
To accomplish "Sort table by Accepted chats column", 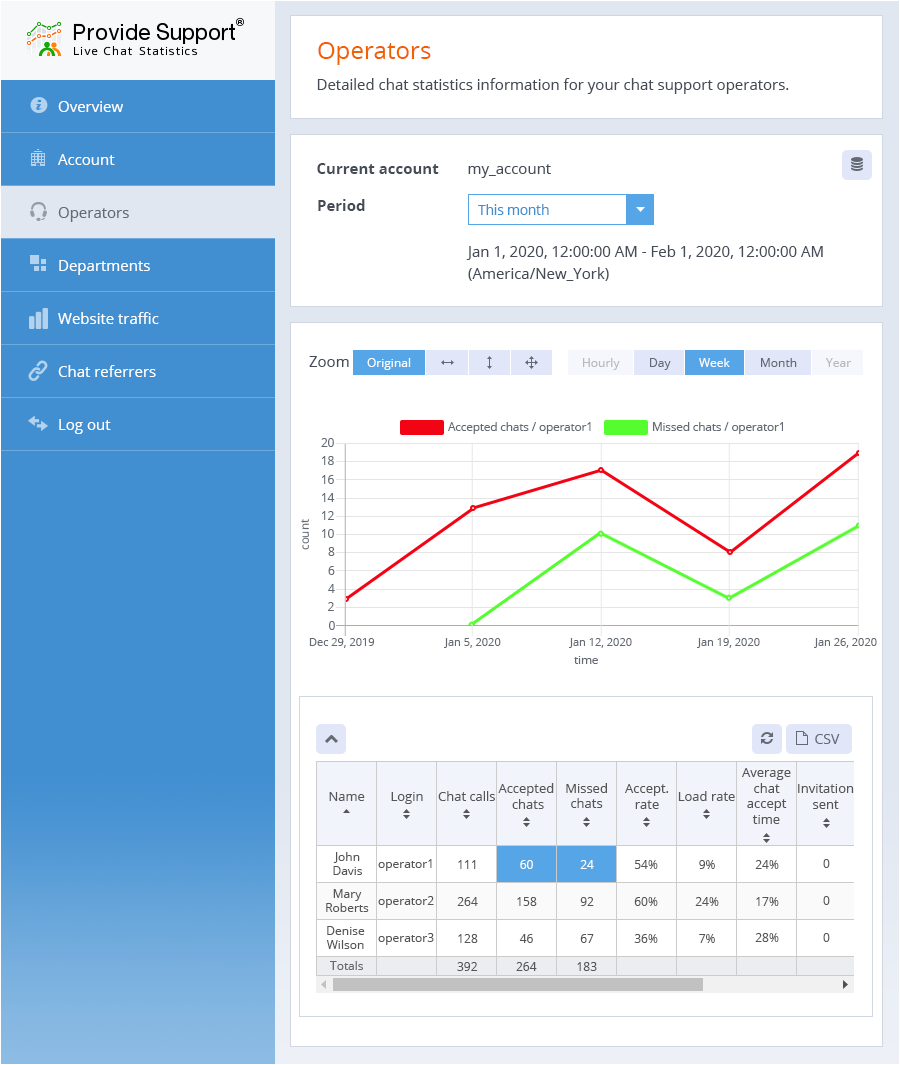I will pos(526,804).
